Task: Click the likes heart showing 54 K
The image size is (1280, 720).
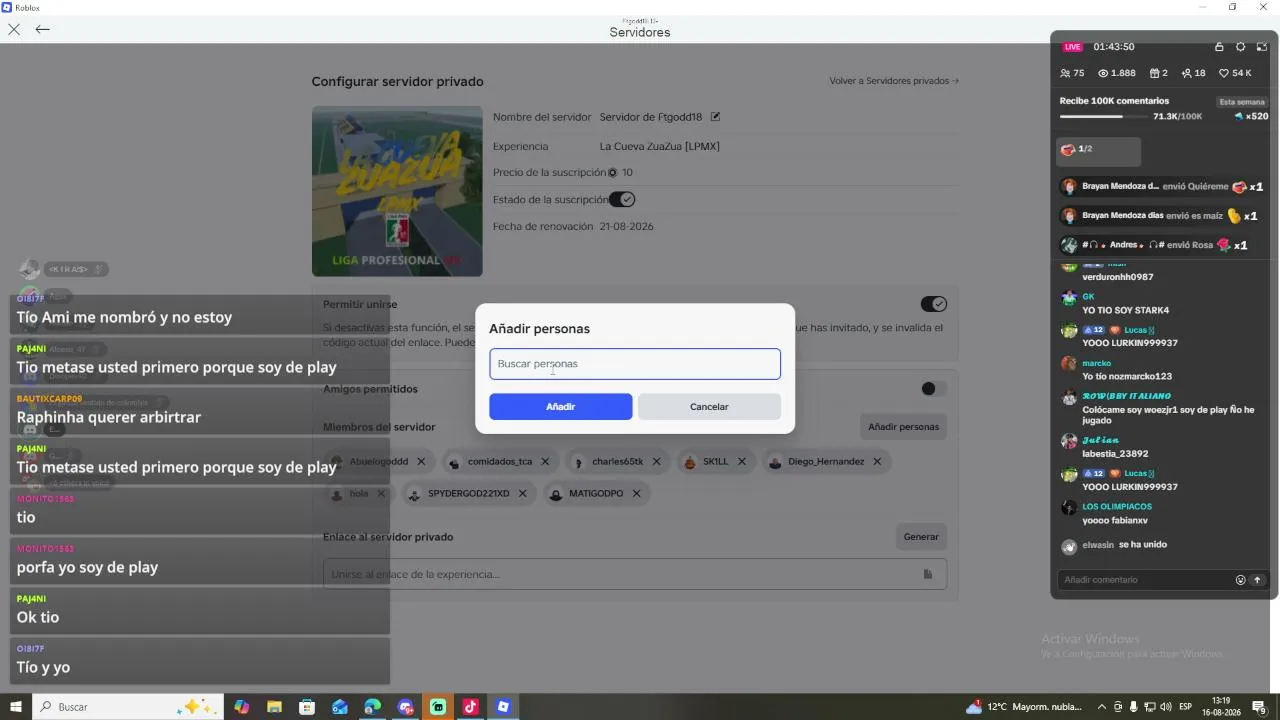Action: (1223, 73)
